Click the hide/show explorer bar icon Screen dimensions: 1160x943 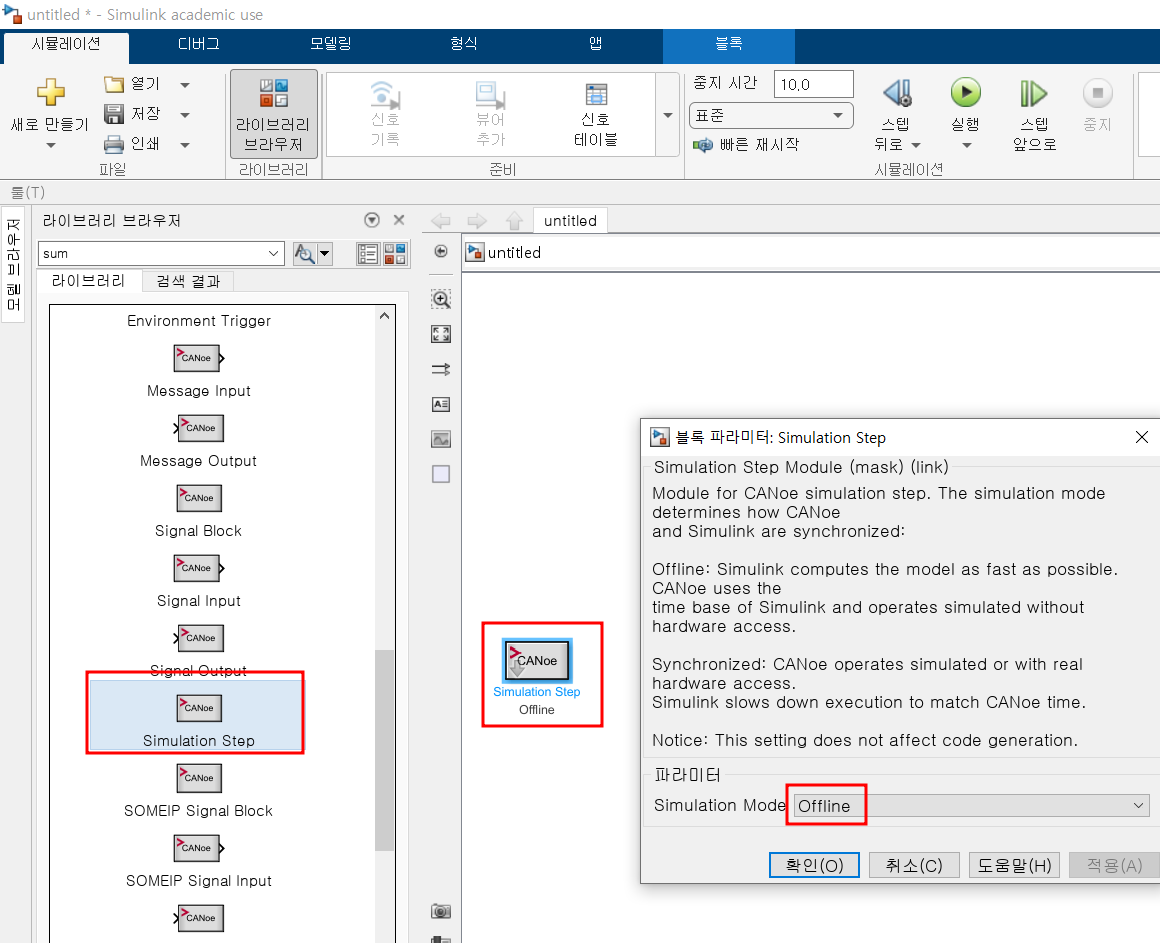[x=441, y=251]
